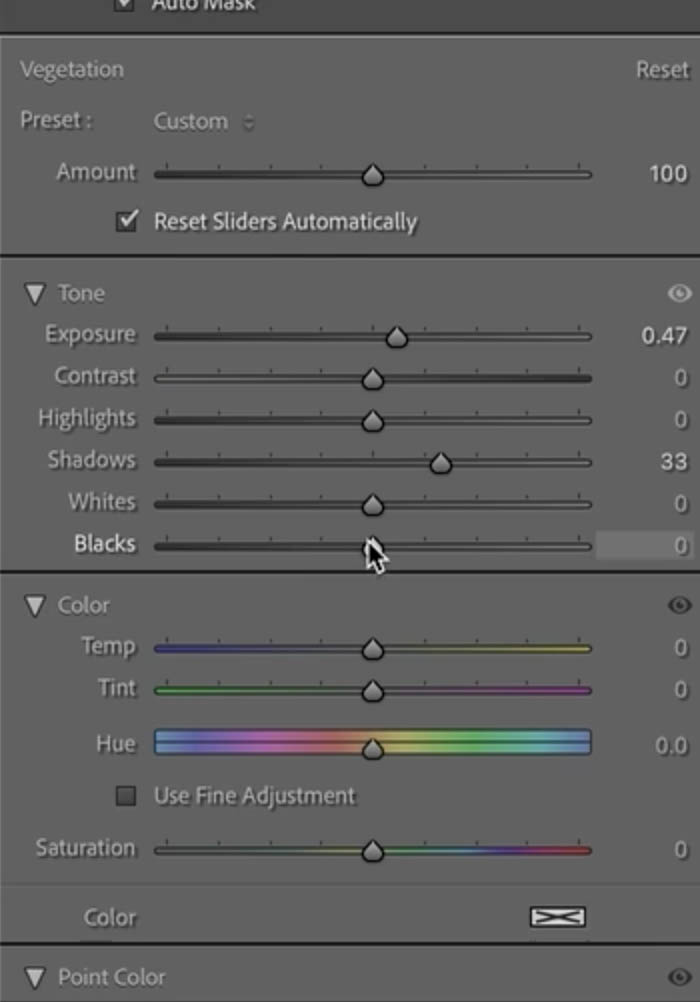The width and height of the screenshot is (700, 1002).
Task: Collapse the Point Color section triangle
Action: coord(35,978)
